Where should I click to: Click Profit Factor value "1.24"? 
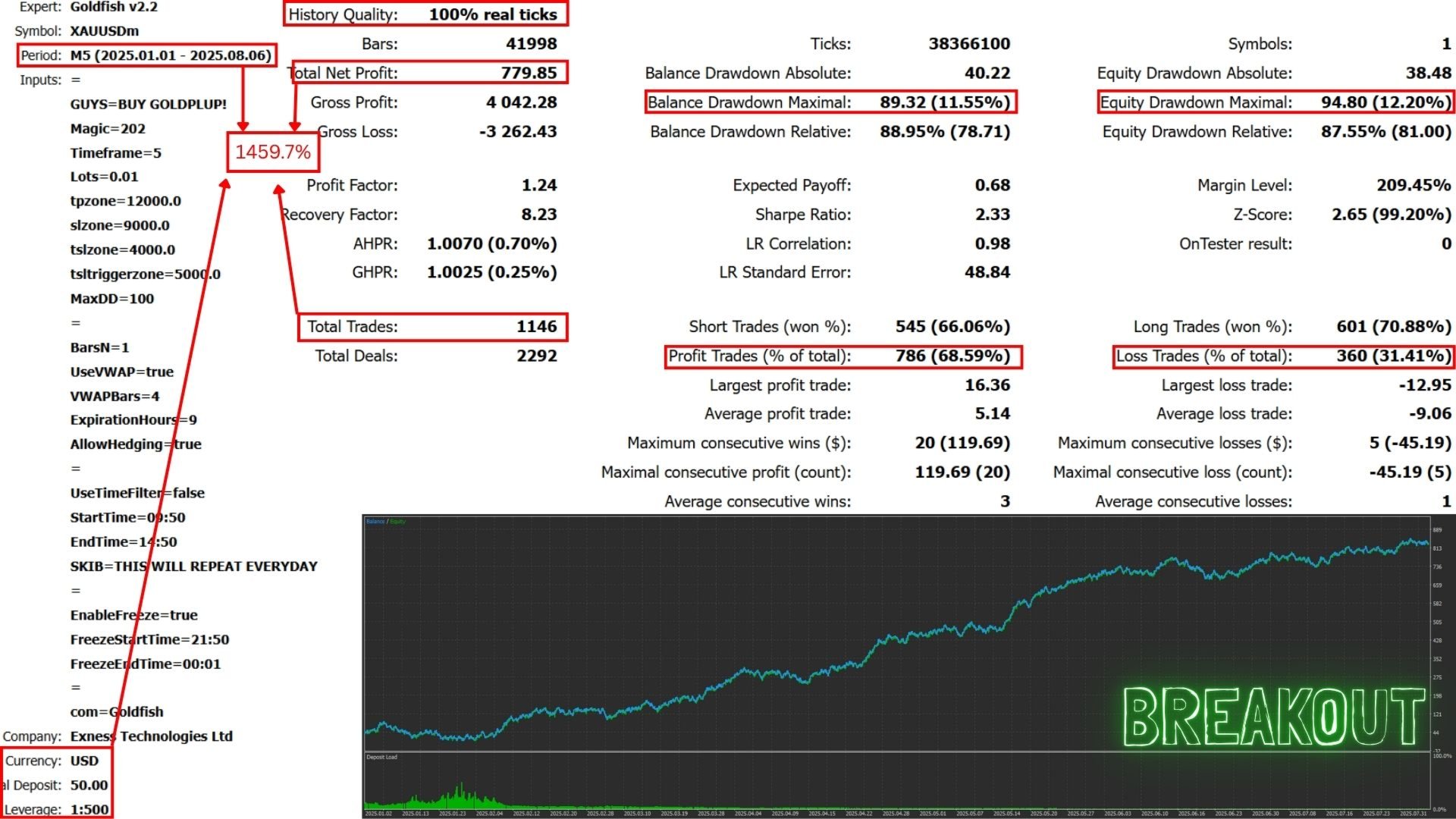tap(539, 185)
